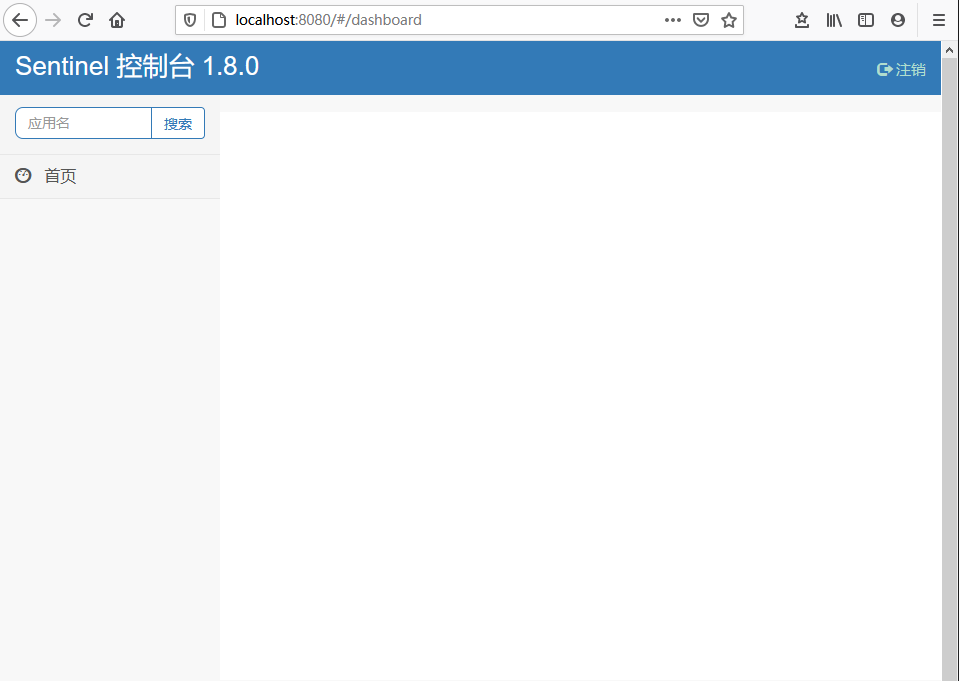Open the hamburger application menu
The width and height of the screenshot is (959, 681).
(939, 20)
